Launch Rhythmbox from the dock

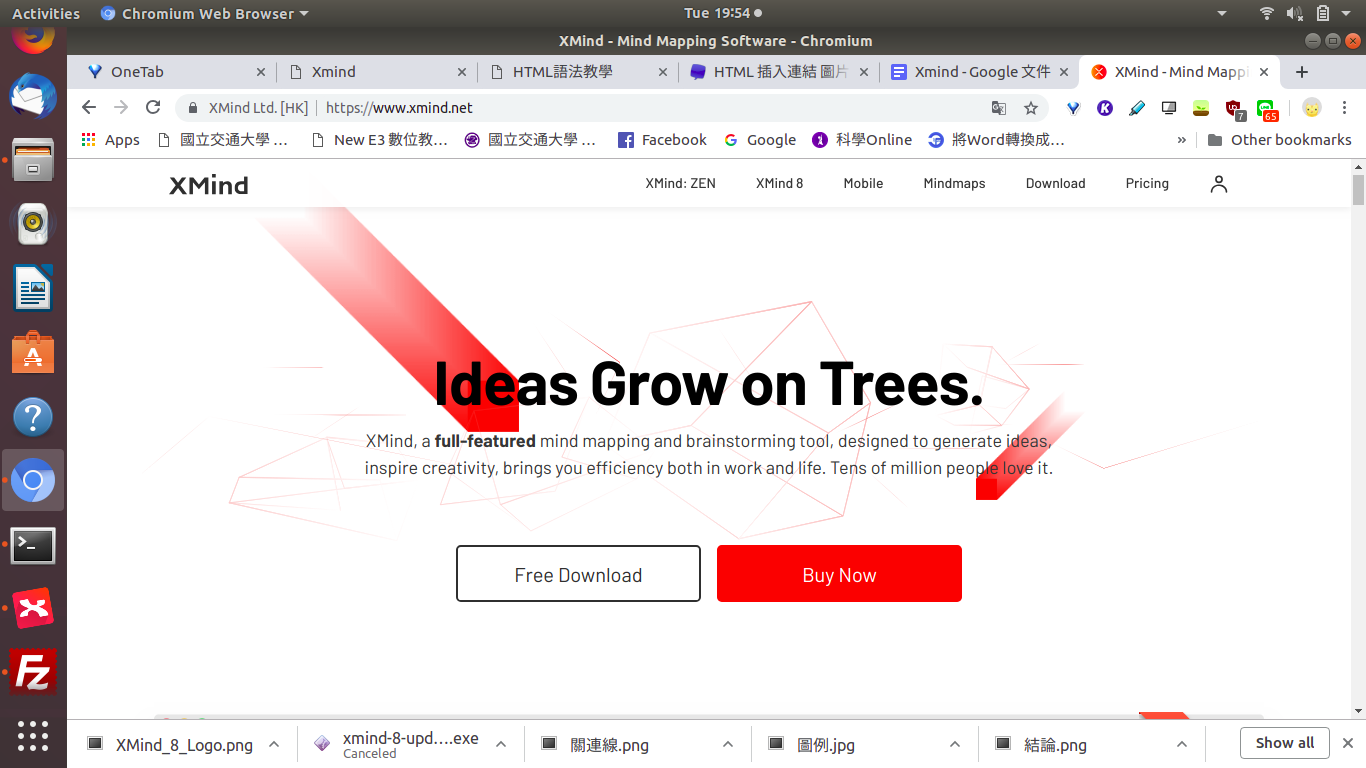[33, 224]
